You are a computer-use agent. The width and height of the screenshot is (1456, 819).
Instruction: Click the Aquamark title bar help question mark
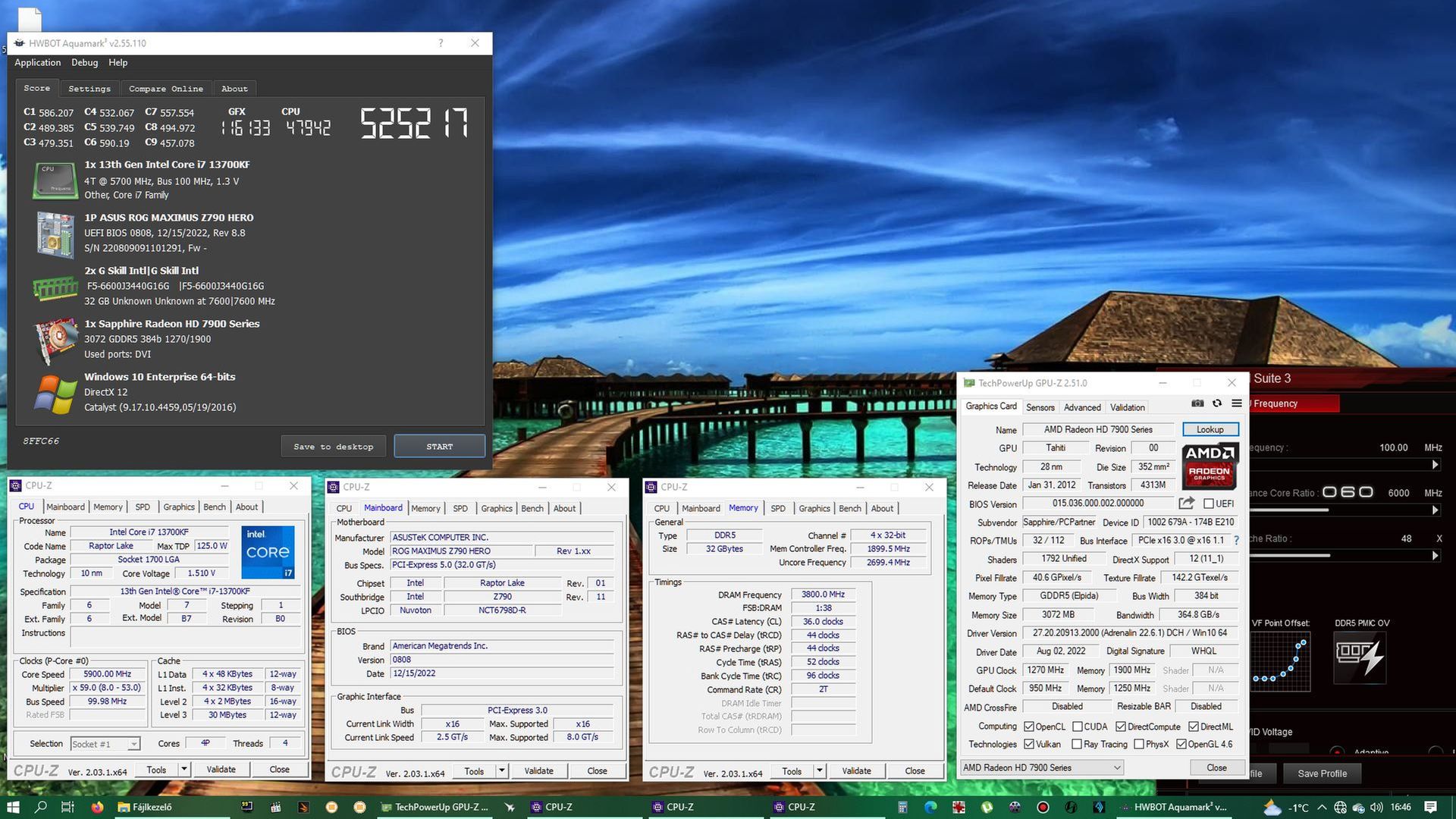click(x=441, y=43)
